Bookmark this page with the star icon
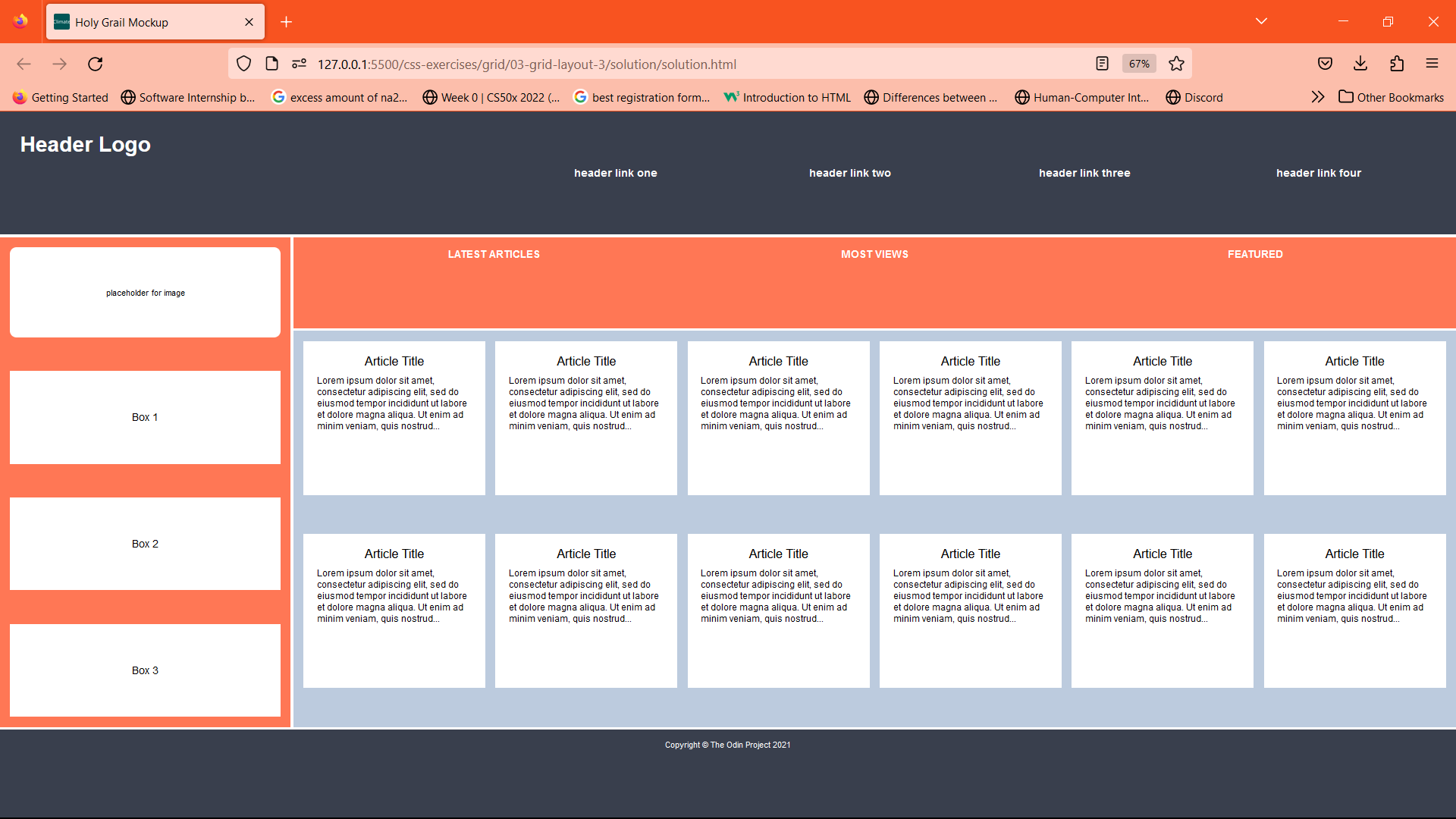1456x819 pixels. (1176, 64)
